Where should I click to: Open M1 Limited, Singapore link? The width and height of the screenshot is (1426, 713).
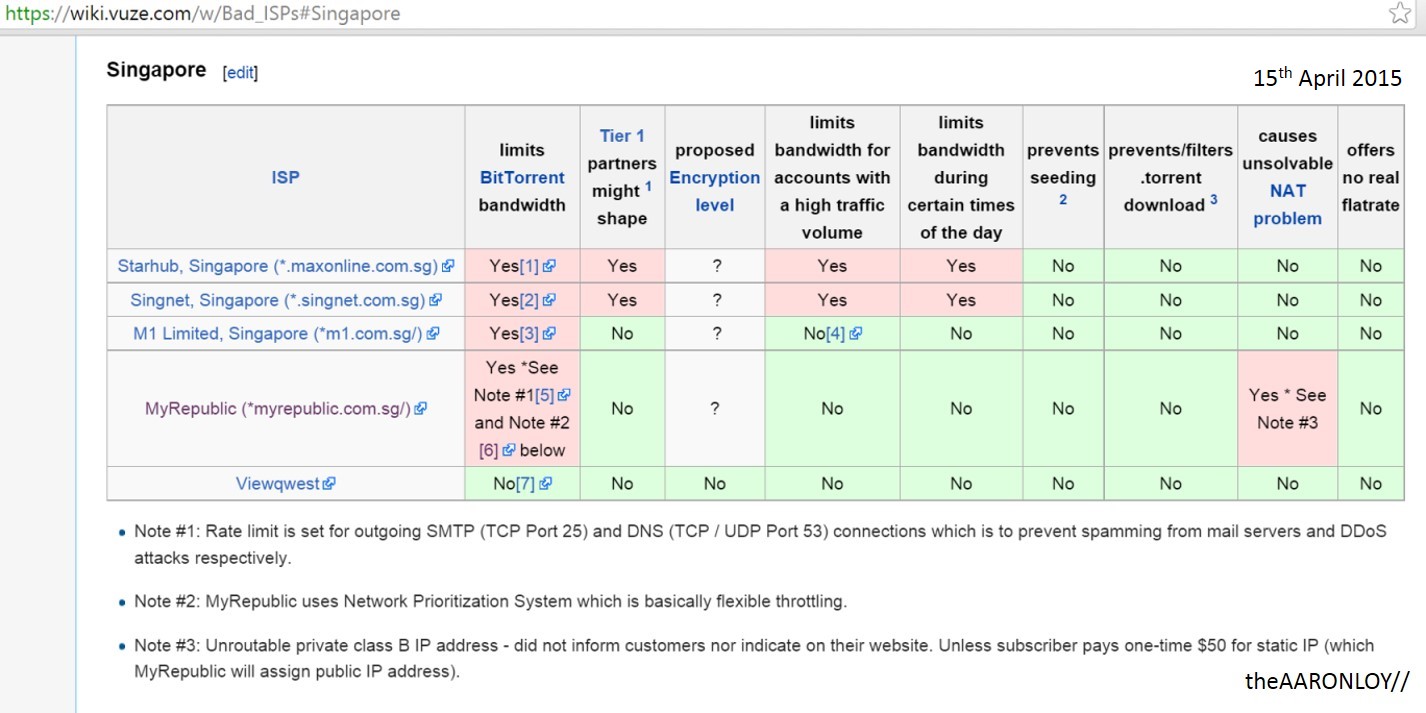(x=279, y=334)
